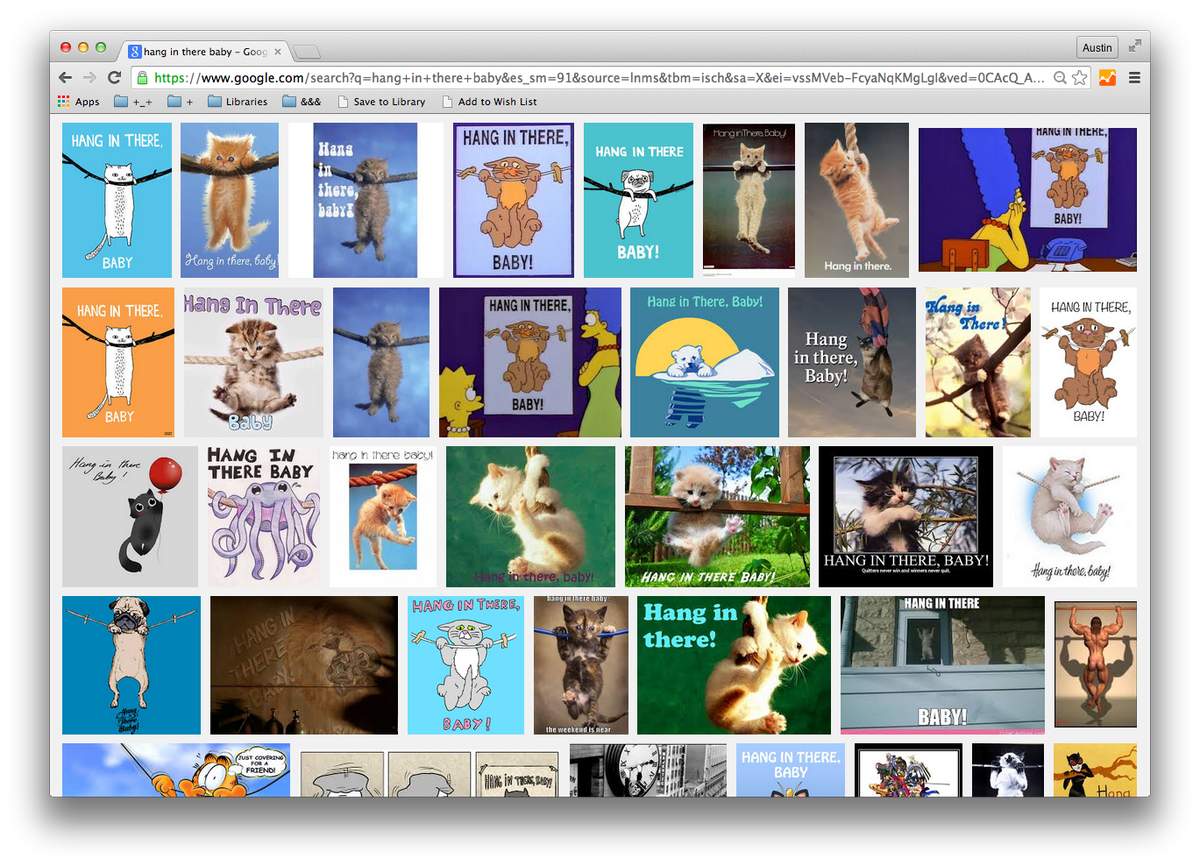Open the Lisa and Marge Simpson poster image

530,362
